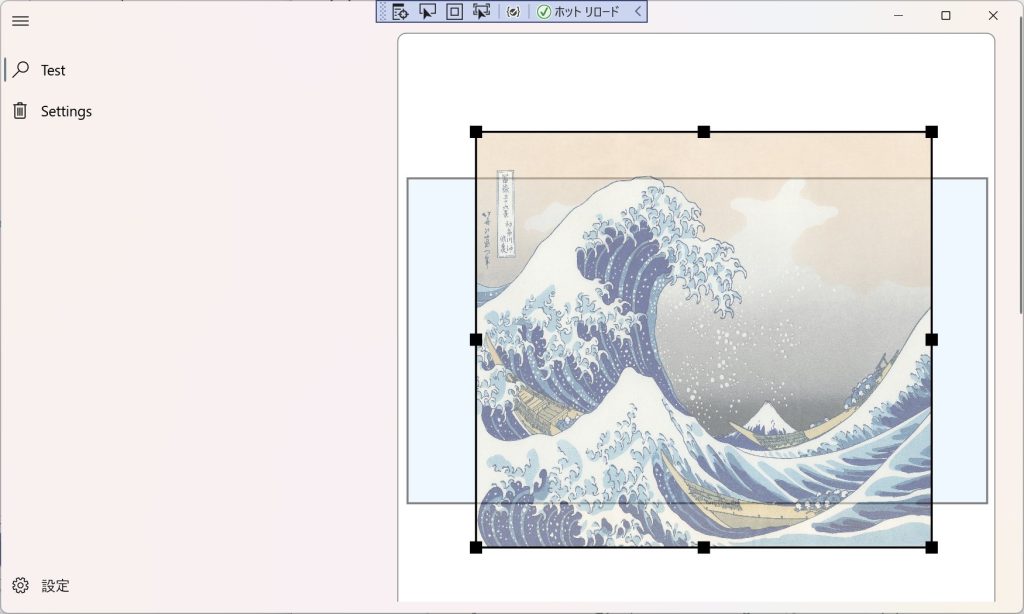Viewport: 1024px width, 614px height.
Task: Click the top-left crop handle
Action: point(476,132)
